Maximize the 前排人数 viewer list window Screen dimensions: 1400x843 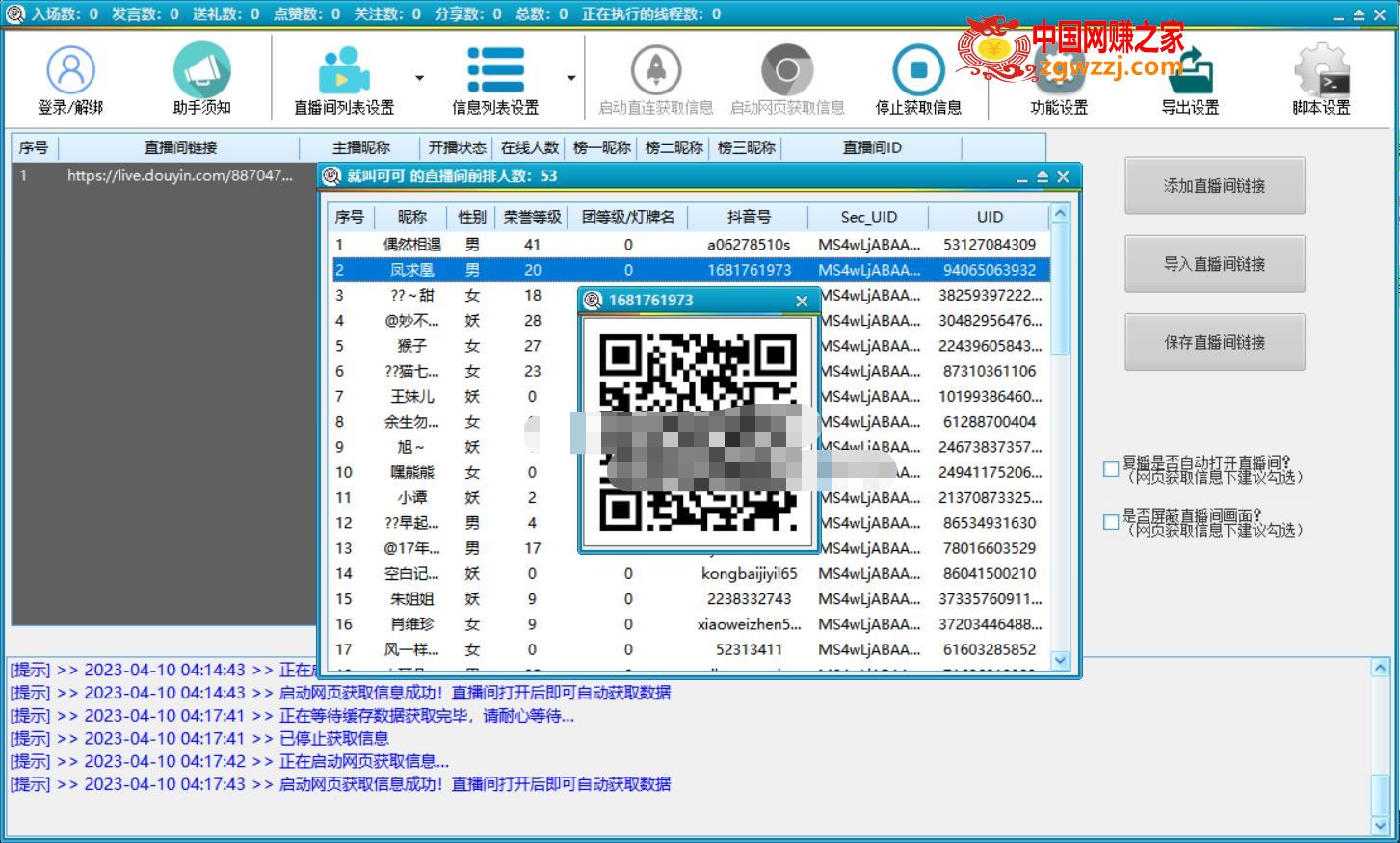(x=1042, y=177)
